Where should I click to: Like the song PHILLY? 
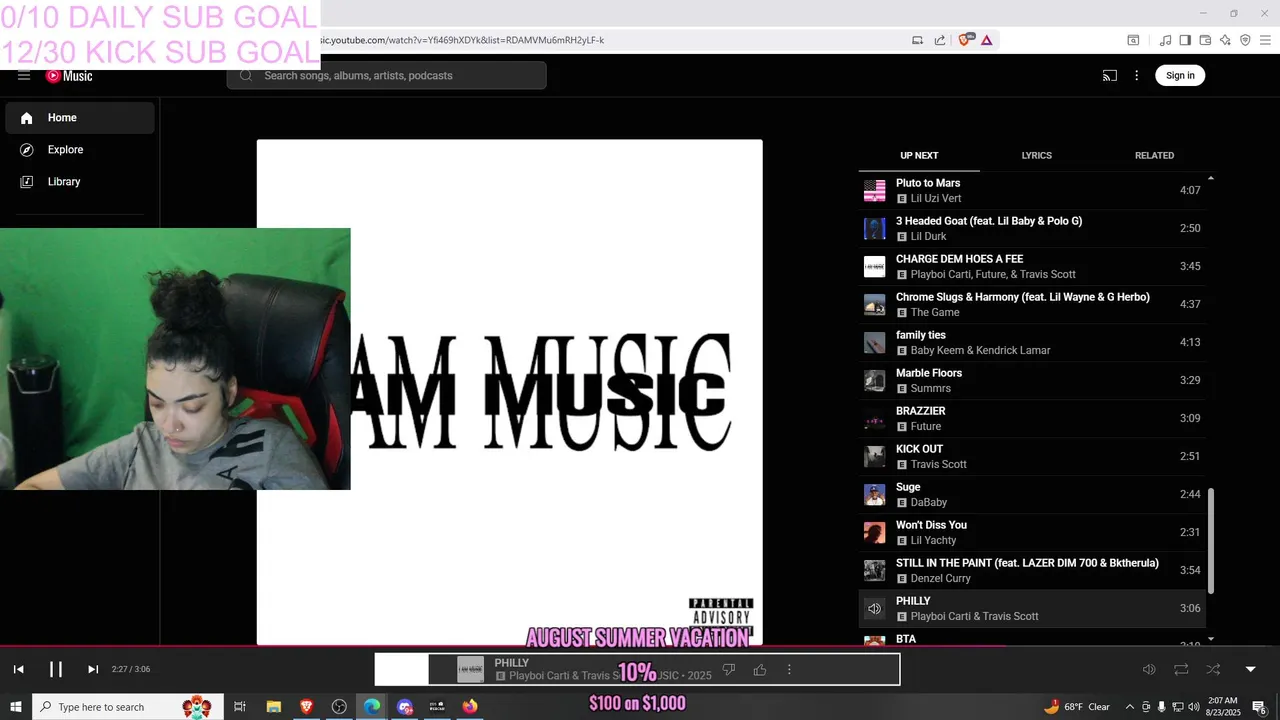tap(760, 670)
